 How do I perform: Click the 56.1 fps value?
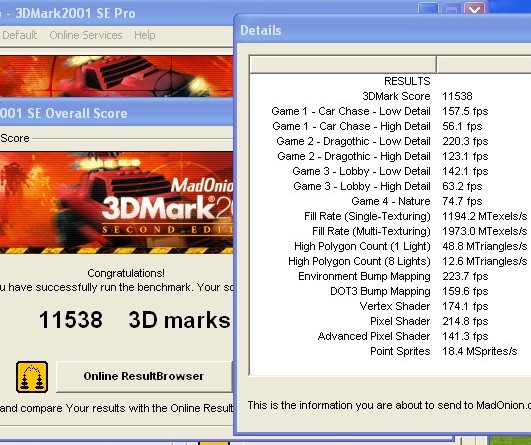point(462,126)
